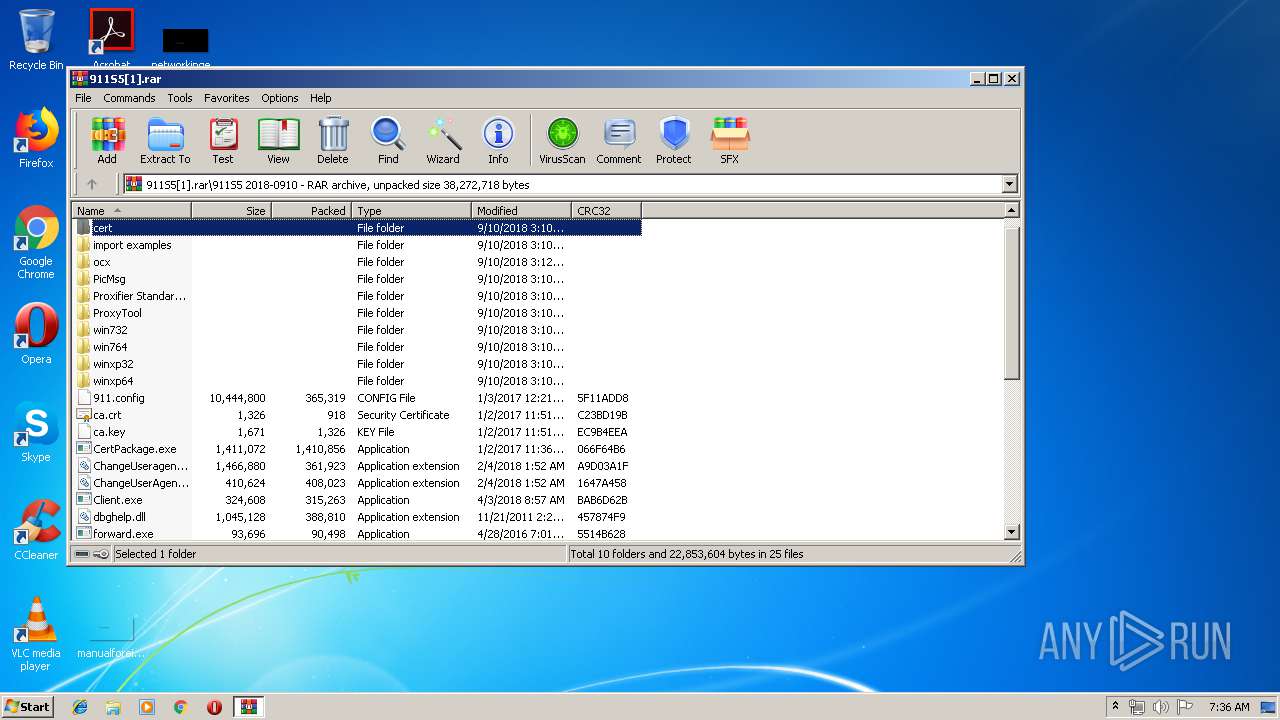The height and width of the screenshot is (720, 1280).
Task: Sort by CRC32 column header
Action: (606, 210)
